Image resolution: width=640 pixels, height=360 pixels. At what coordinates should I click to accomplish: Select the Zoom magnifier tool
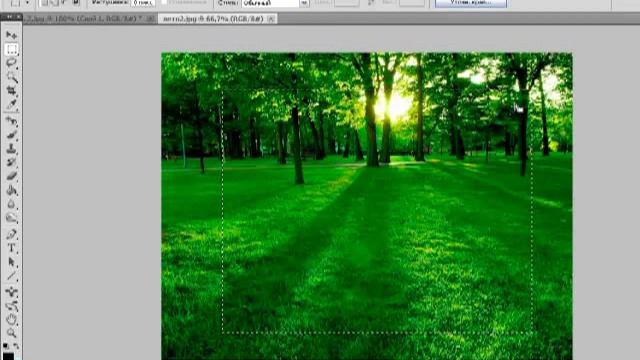click(11, 333)
